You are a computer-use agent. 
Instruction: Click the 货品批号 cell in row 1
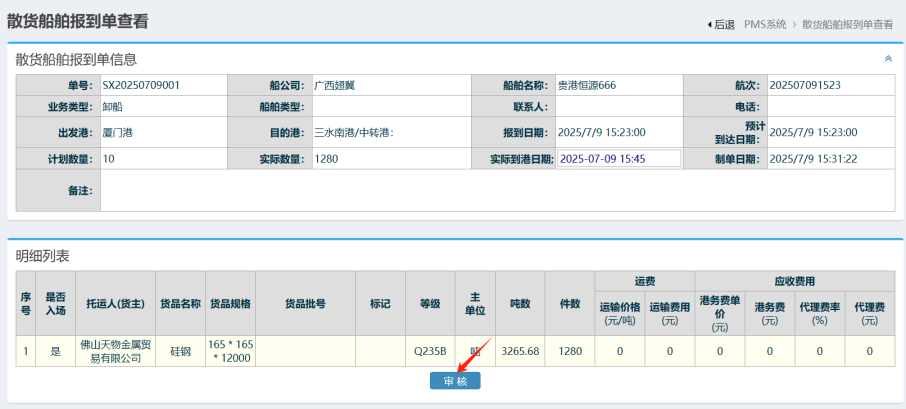pyautogui.click(x=305, y=351)
